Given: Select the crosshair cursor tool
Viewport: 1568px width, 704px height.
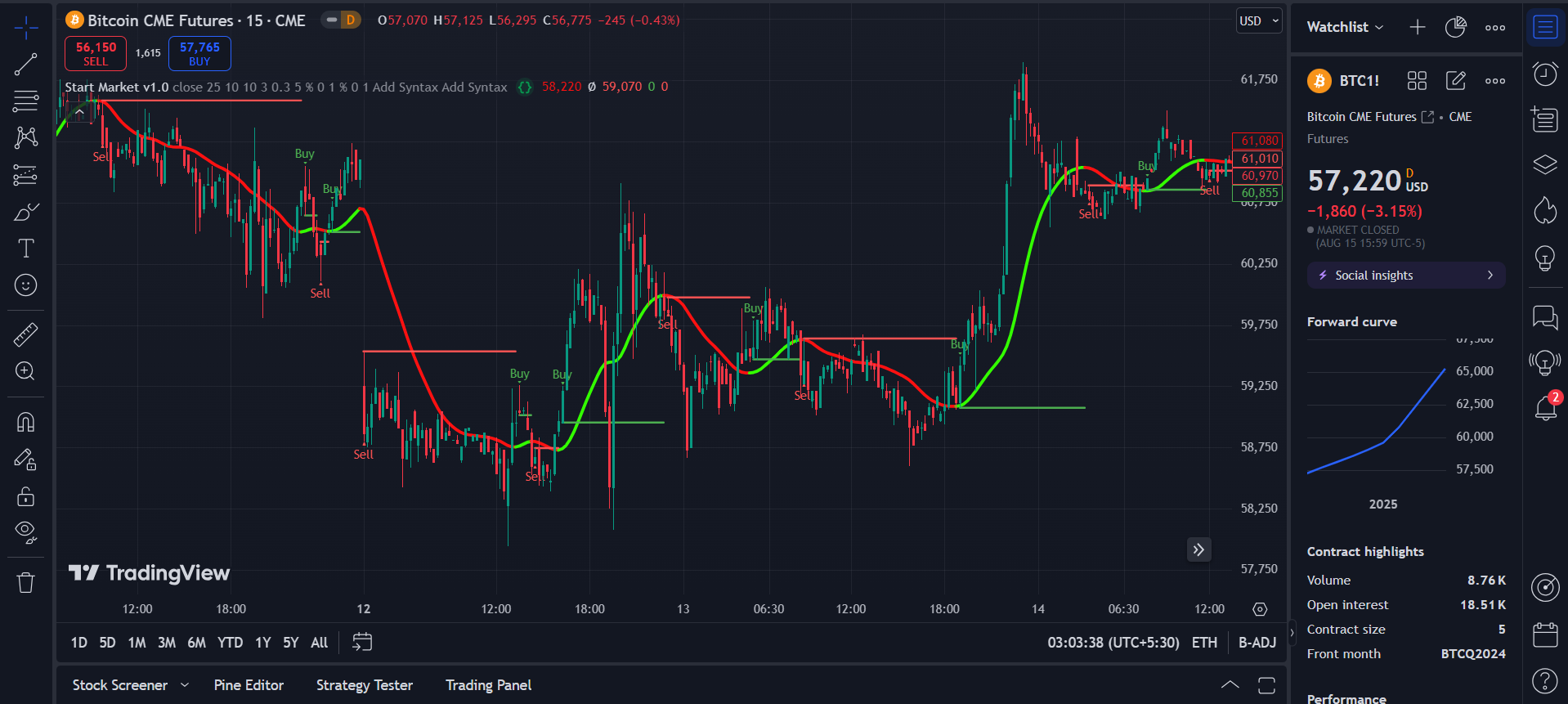Looking at the screenshot, I should click(26, 28).
